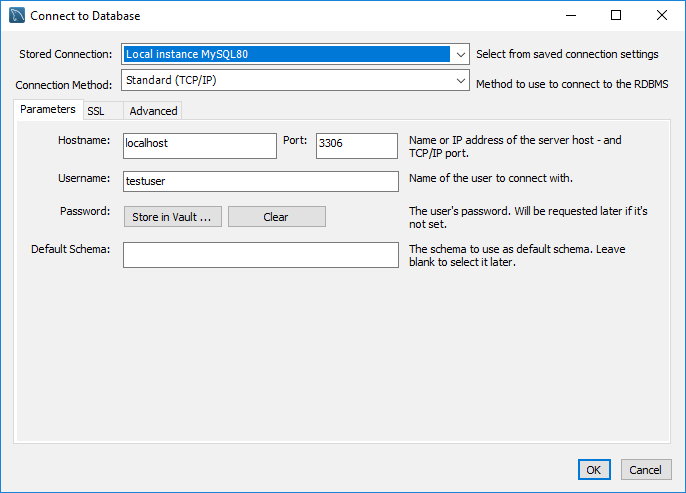Clear the stored password
The height and width of the screenshot is (493, 686).
click(x=276, y=217)
